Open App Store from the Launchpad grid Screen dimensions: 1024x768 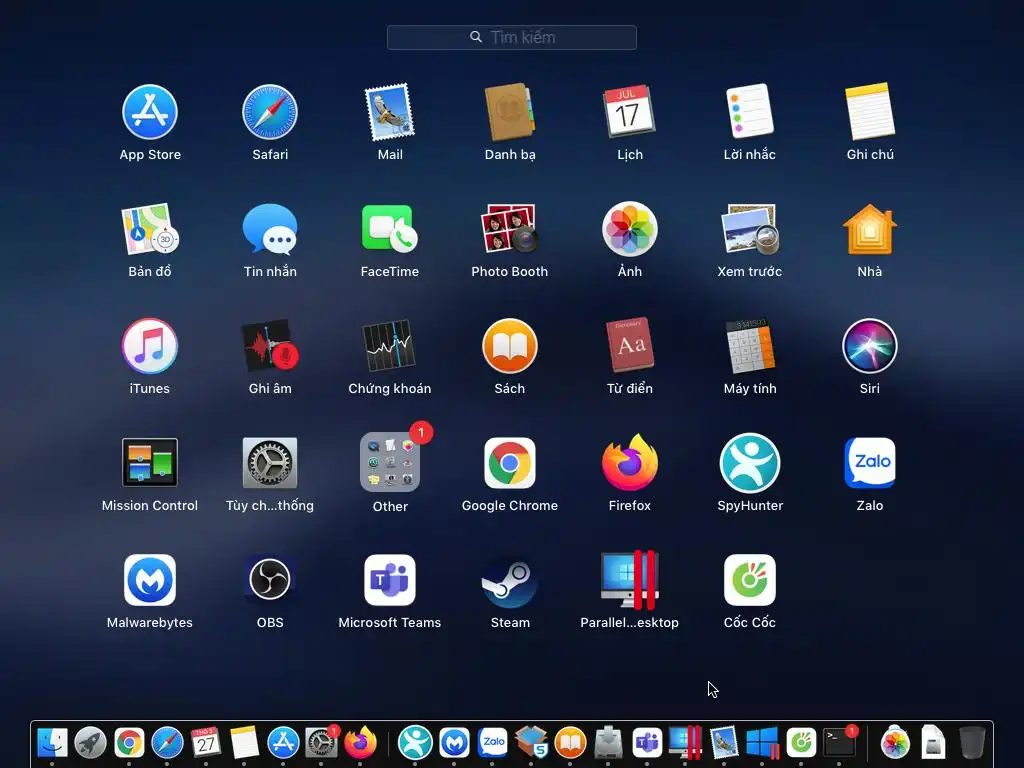(x=150, y=112)
